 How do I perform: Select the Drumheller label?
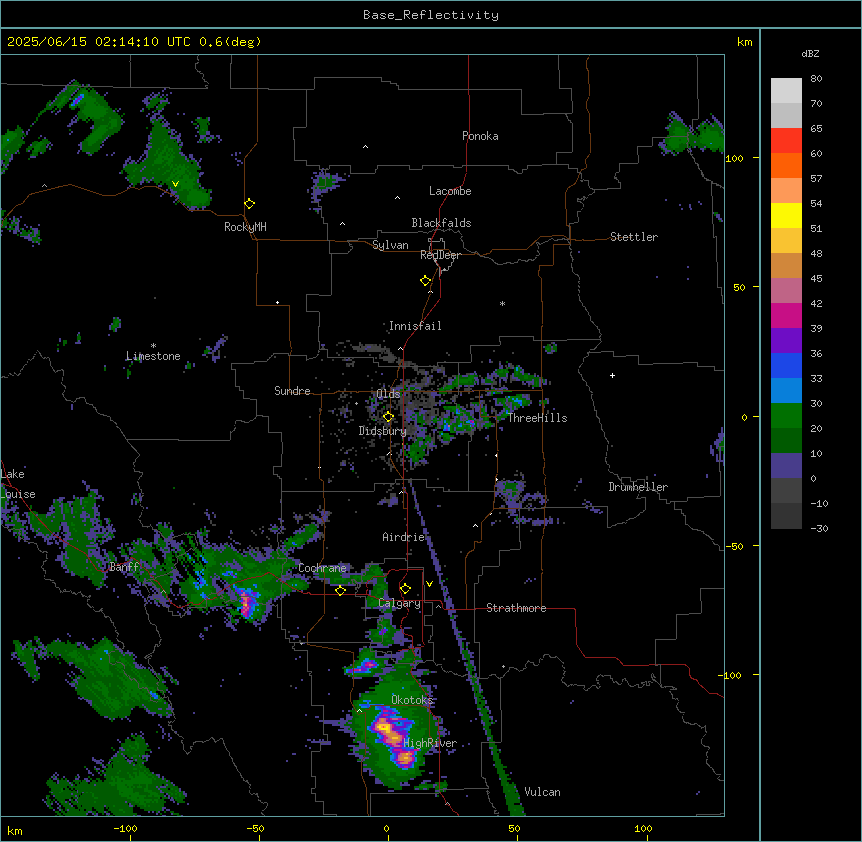638,487
